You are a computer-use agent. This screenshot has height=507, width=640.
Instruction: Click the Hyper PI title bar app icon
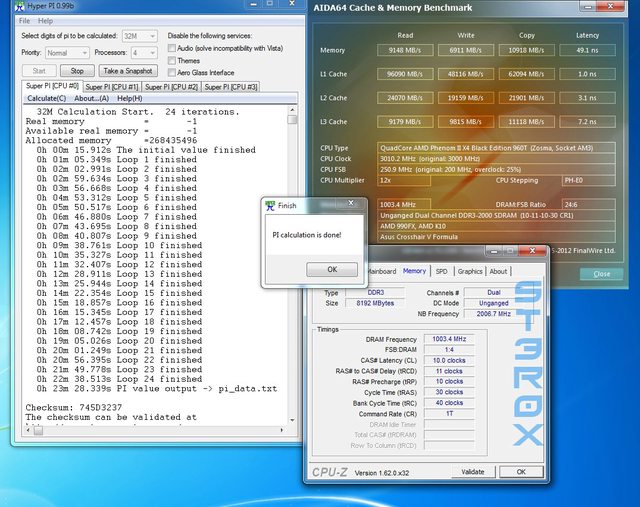(19, 6)
